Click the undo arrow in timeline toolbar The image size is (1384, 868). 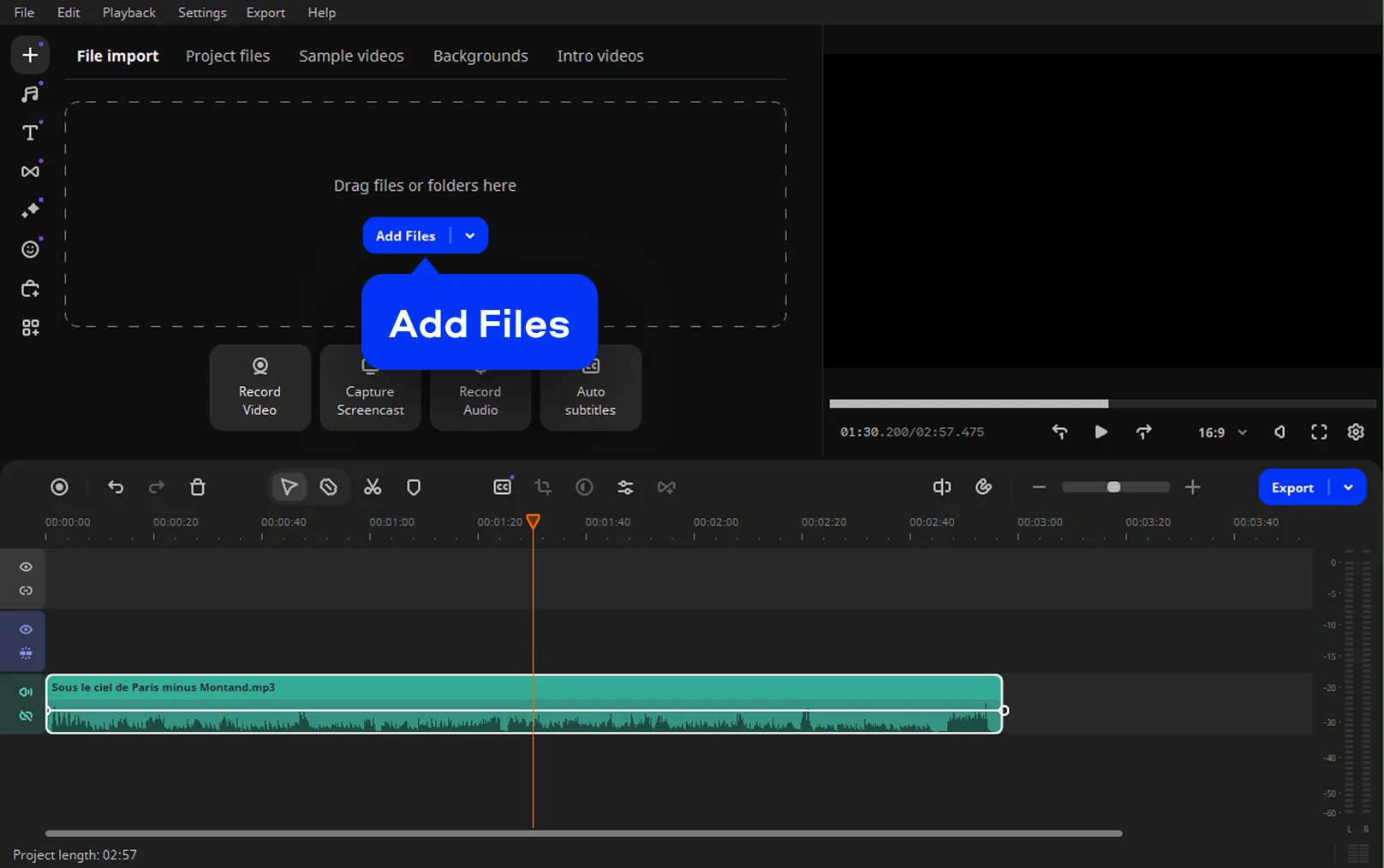coord(116,487)
